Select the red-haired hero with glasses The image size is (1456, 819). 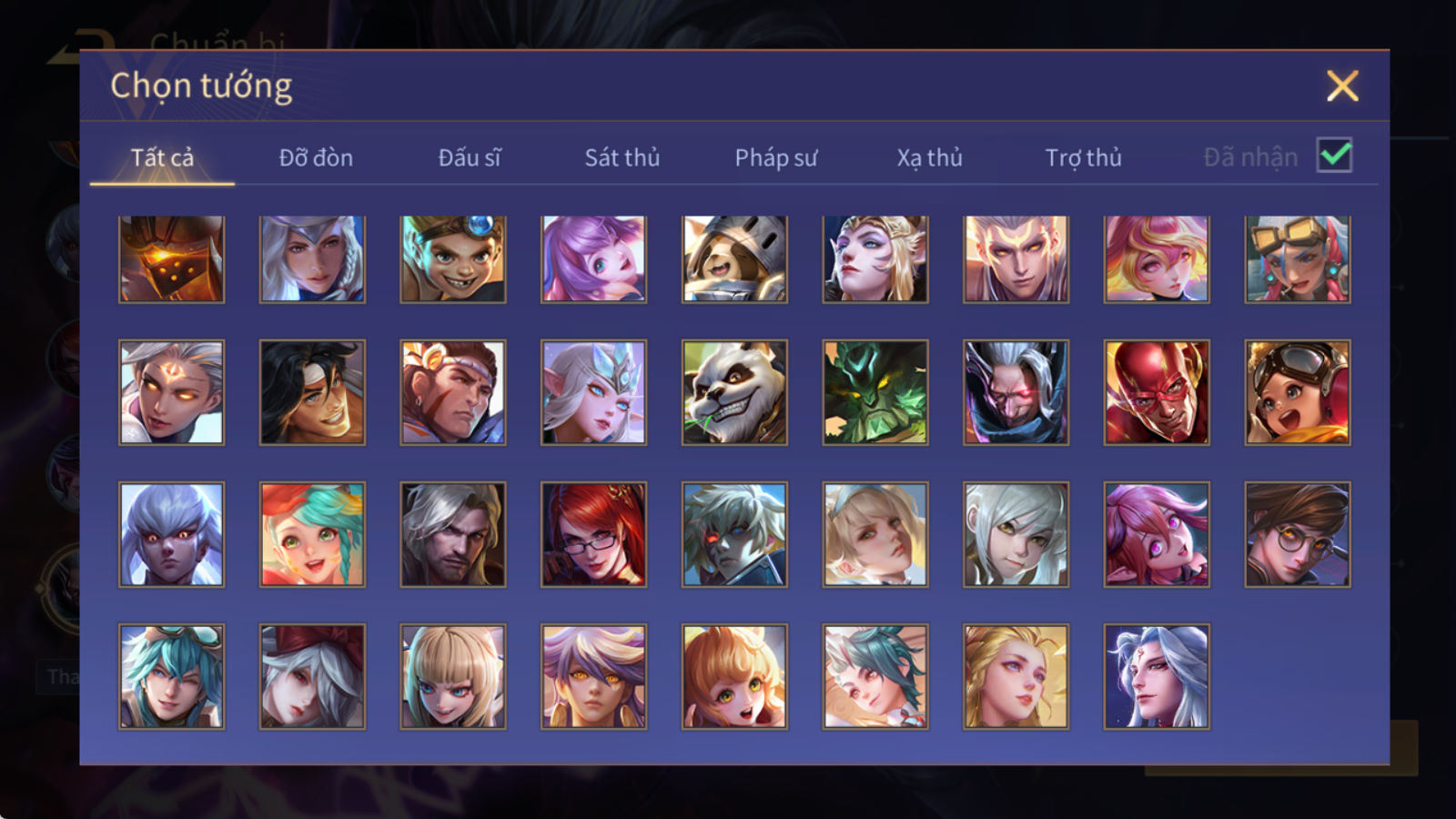(593, 534)
